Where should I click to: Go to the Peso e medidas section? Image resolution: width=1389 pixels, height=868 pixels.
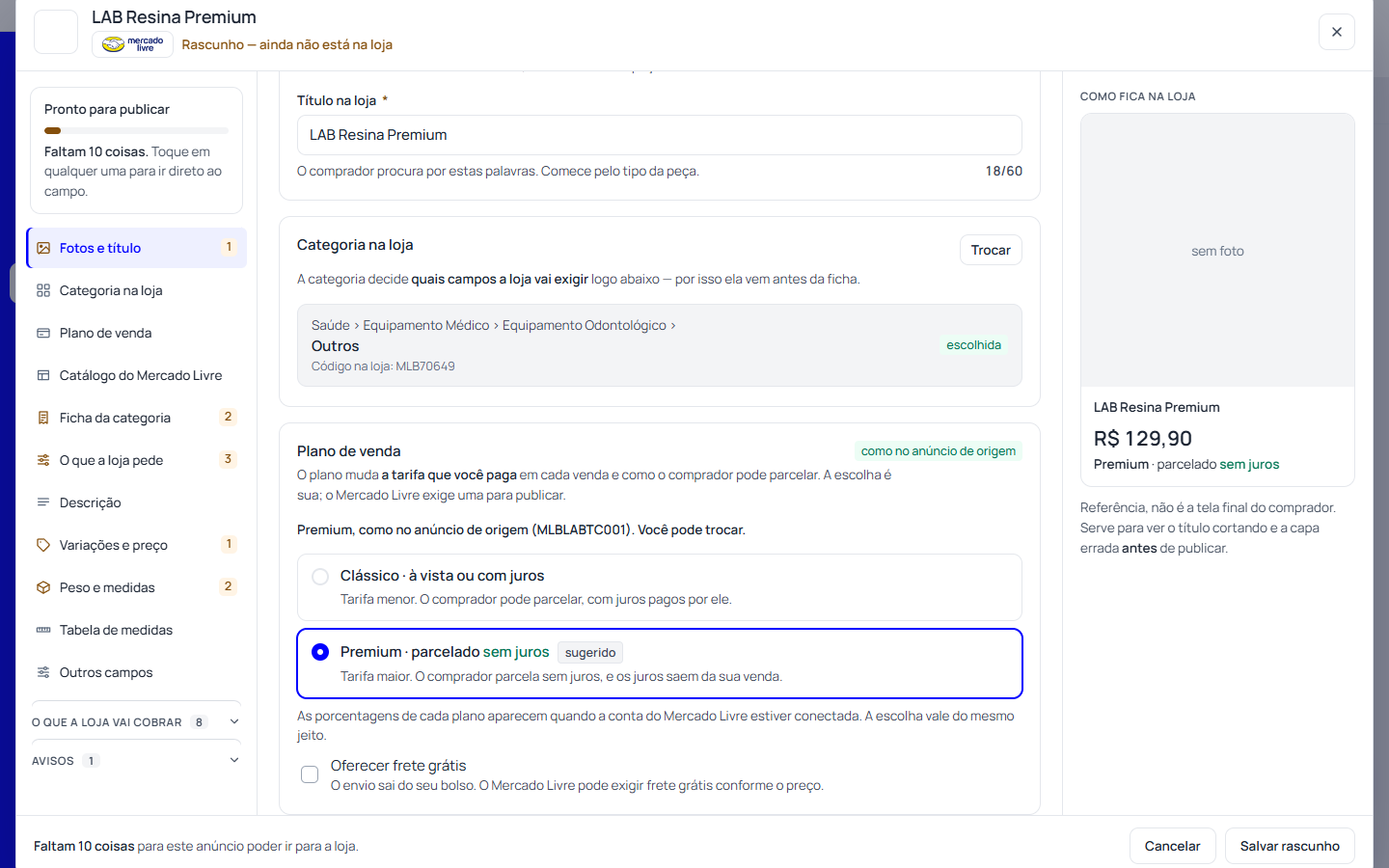[137, 587]
